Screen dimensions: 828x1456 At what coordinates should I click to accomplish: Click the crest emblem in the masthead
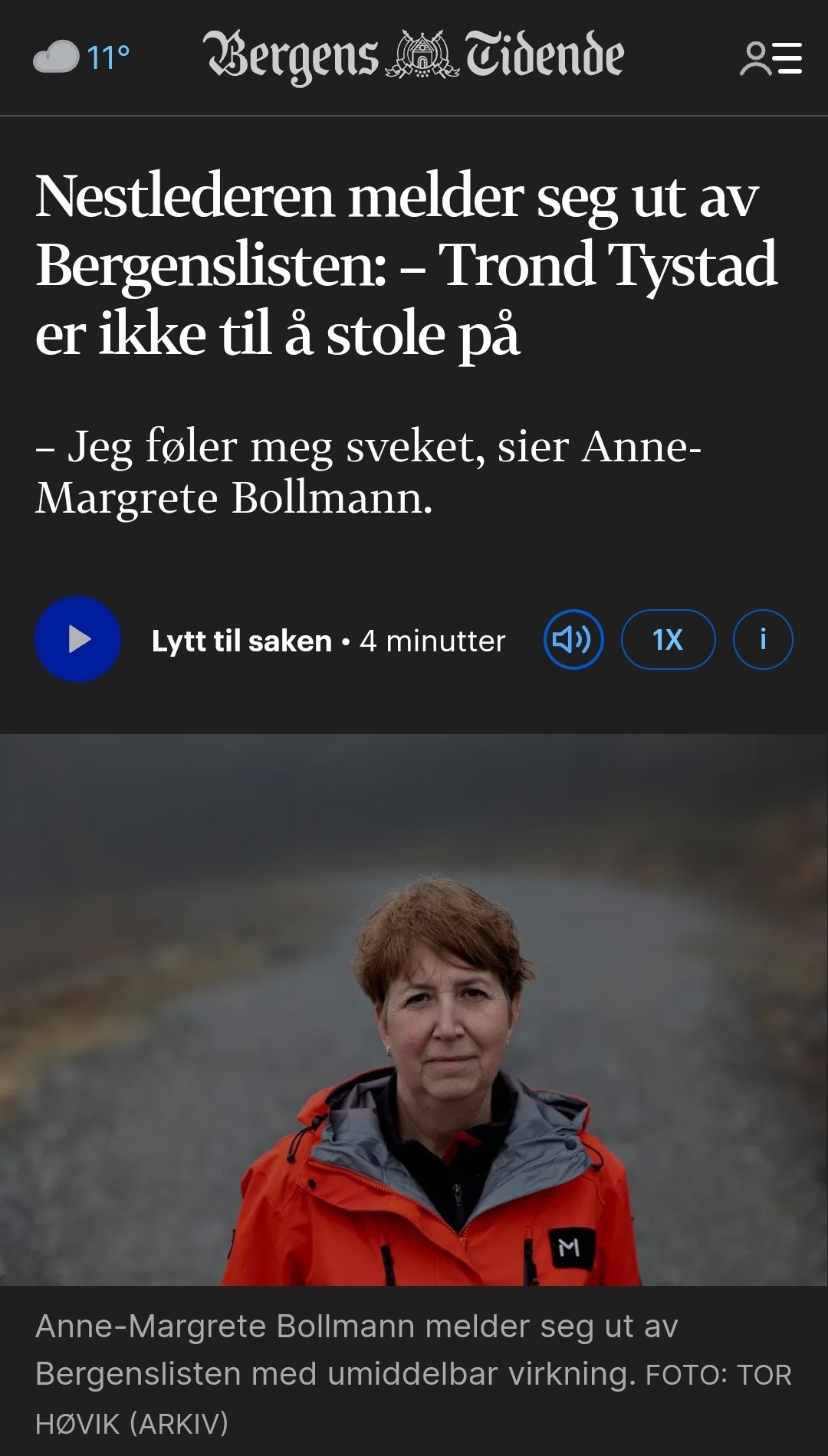click(422, 55)
